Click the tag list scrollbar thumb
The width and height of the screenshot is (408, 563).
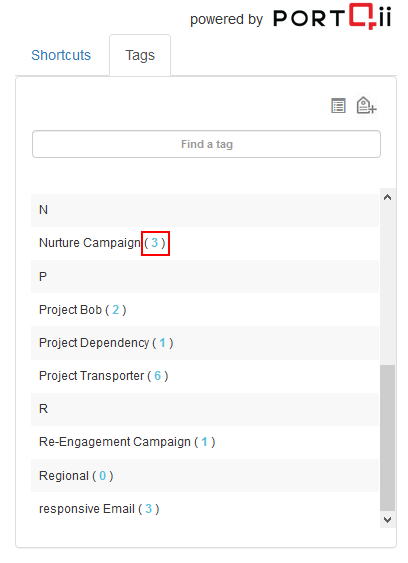(387, 438)
